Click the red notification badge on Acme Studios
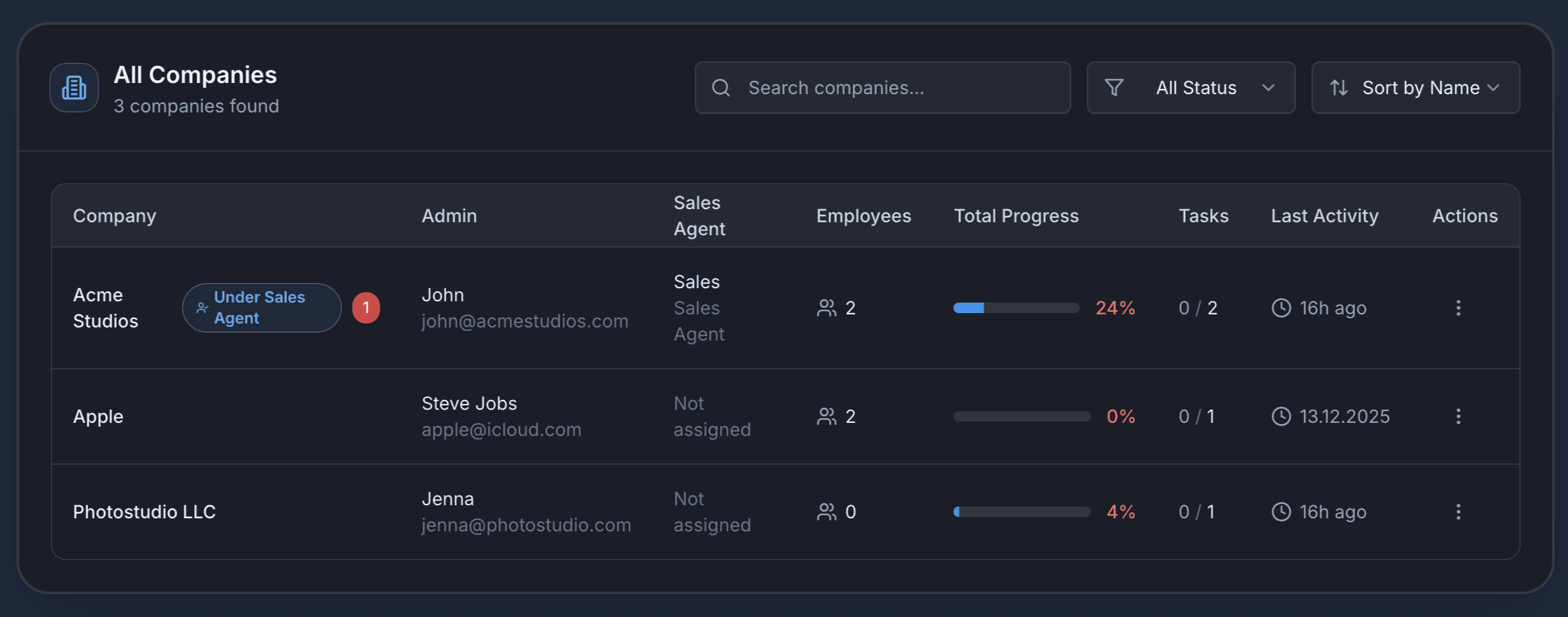The height and width of the screenshot is (617, 1568). pos(366,308)
